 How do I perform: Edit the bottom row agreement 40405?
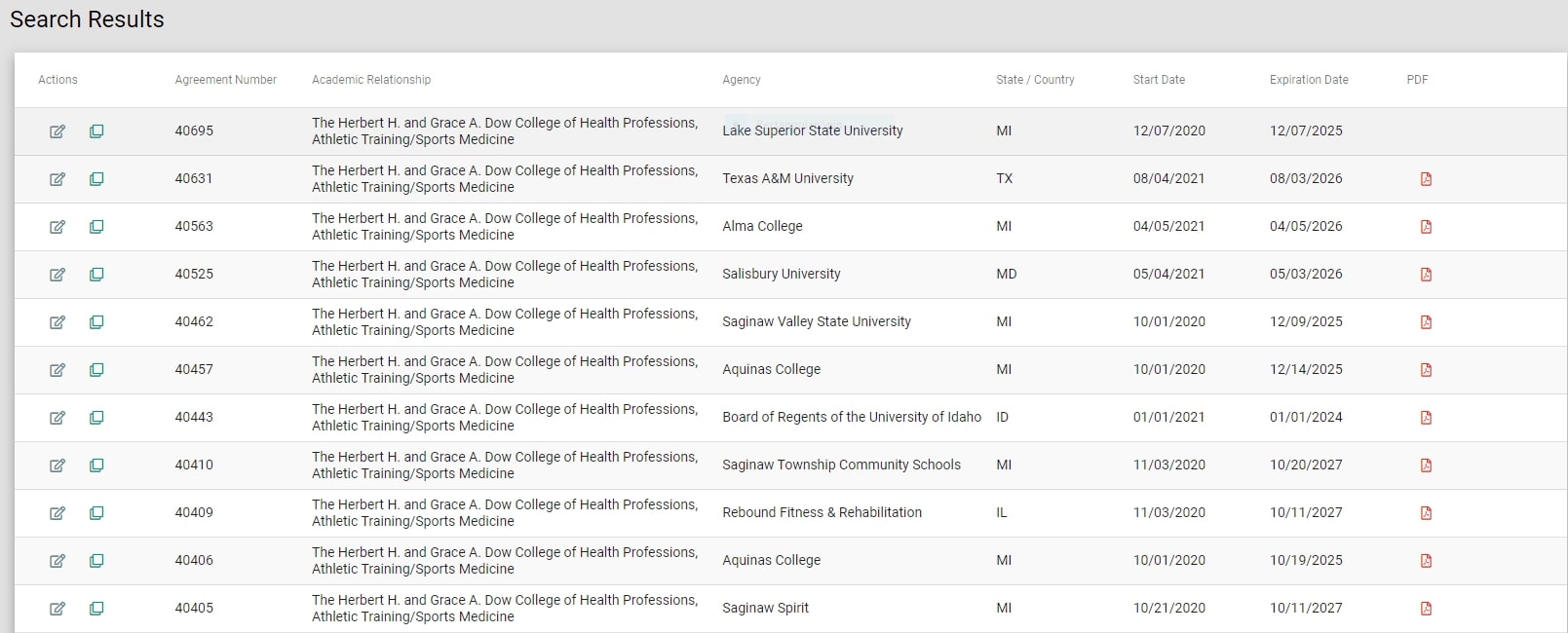(57, 608)
